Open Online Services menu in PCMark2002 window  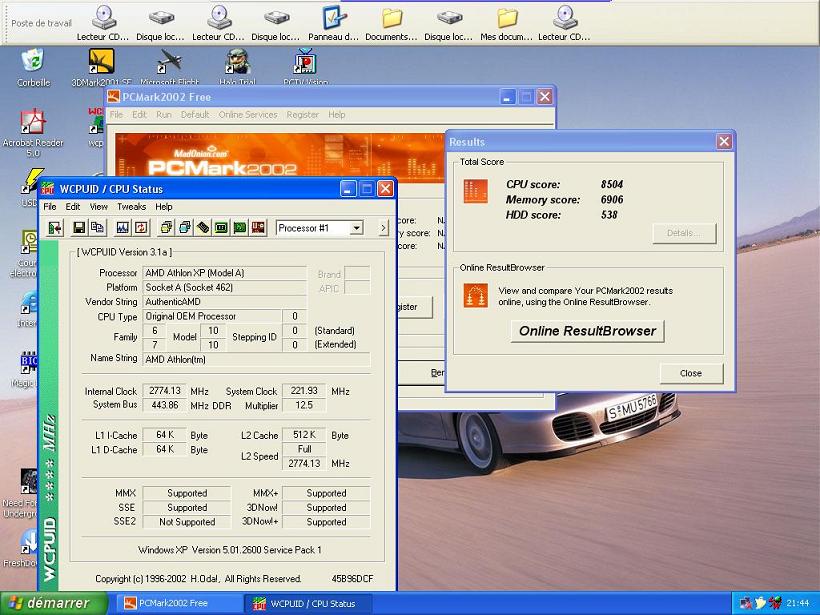(x=248, y=115)
